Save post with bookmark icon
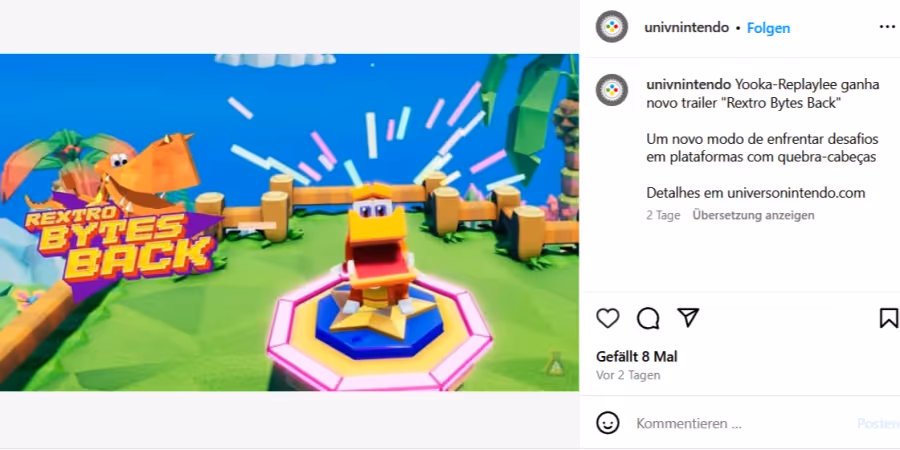This screenshot has height=450, width=900. click(x=889, y=318)
